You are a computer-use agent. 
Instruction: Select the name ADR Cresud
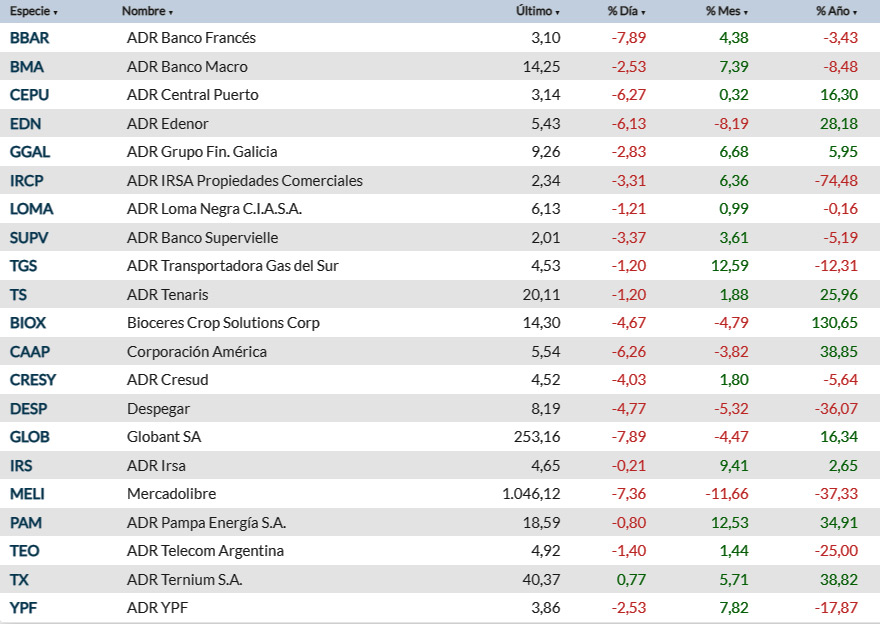pos(168,380)
